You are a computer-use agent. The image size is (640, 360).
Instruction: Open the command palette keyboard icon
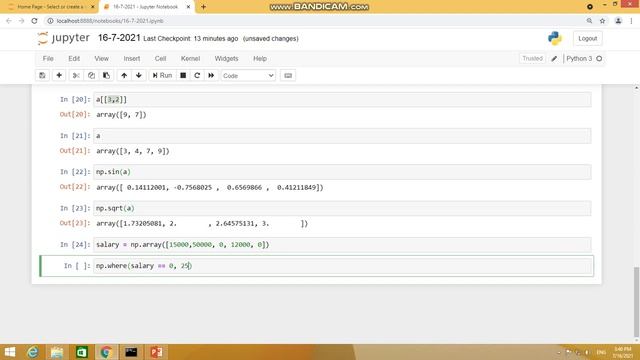[288, 76]
